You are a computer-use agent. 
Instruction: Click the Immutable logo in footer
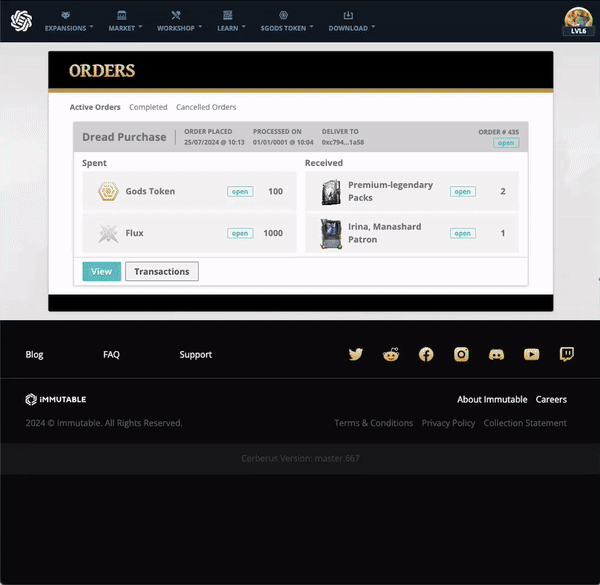pos(55,399)
